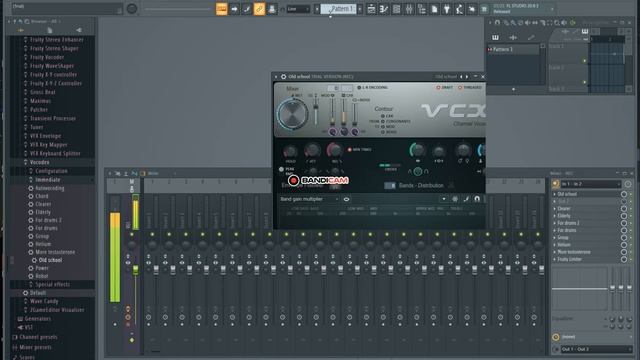This screenshot has width=640, height=360.
Task: Adjust the Master track volume fader in Mixer
Action: click(136, 270)
